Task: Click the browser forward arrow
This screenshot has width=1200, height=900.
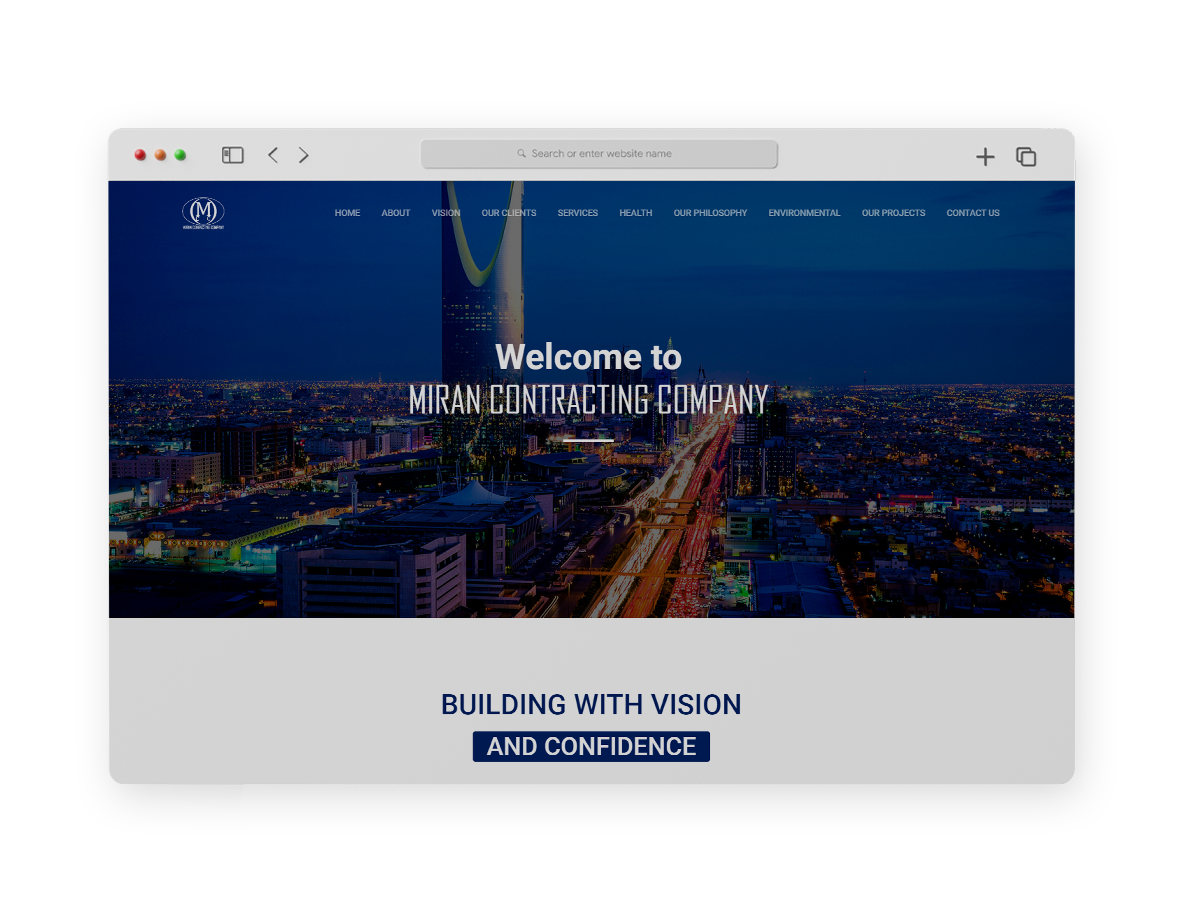Action: coord(304,155)
